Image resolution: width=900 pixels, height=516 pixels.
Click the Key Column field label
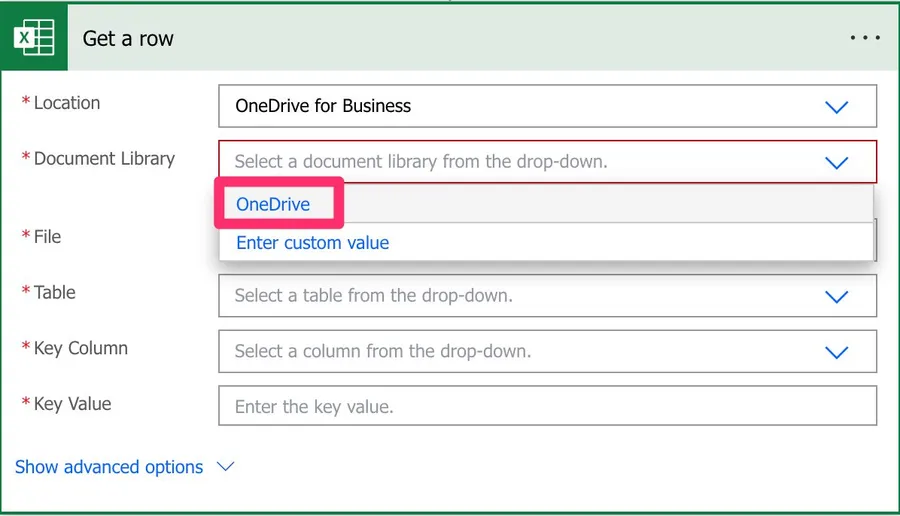tap(80, 349)
